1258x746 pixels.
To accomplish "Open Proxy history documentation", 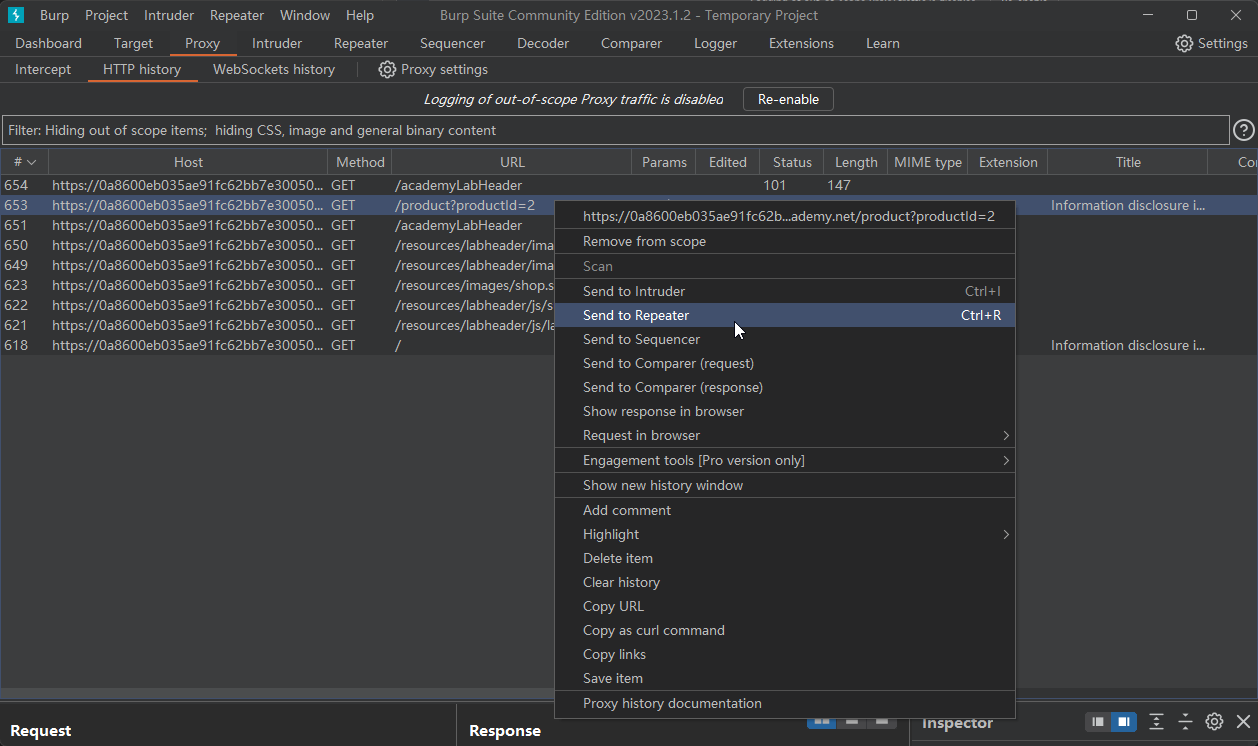I will point(785,703).
